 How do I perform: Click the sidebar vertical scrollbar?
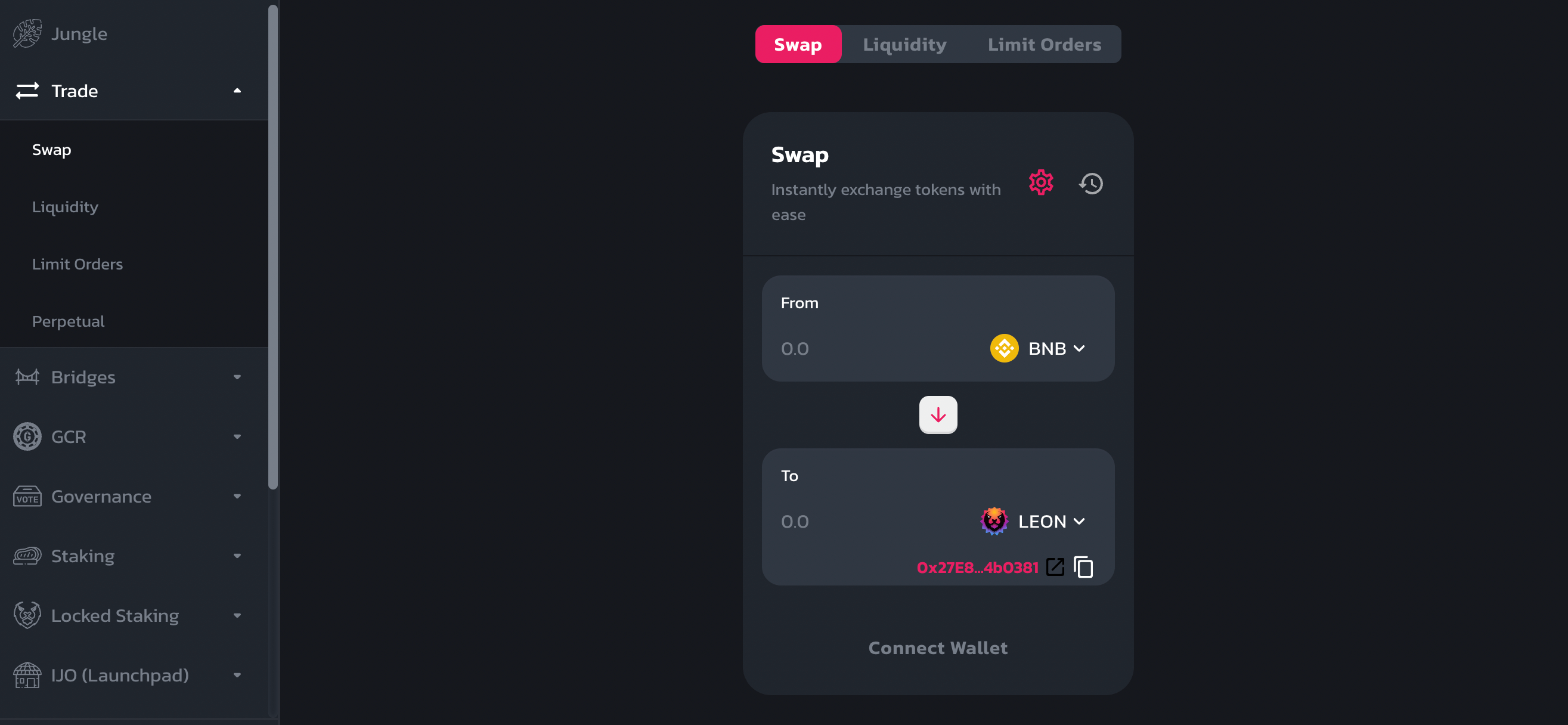tap(273, 247)
